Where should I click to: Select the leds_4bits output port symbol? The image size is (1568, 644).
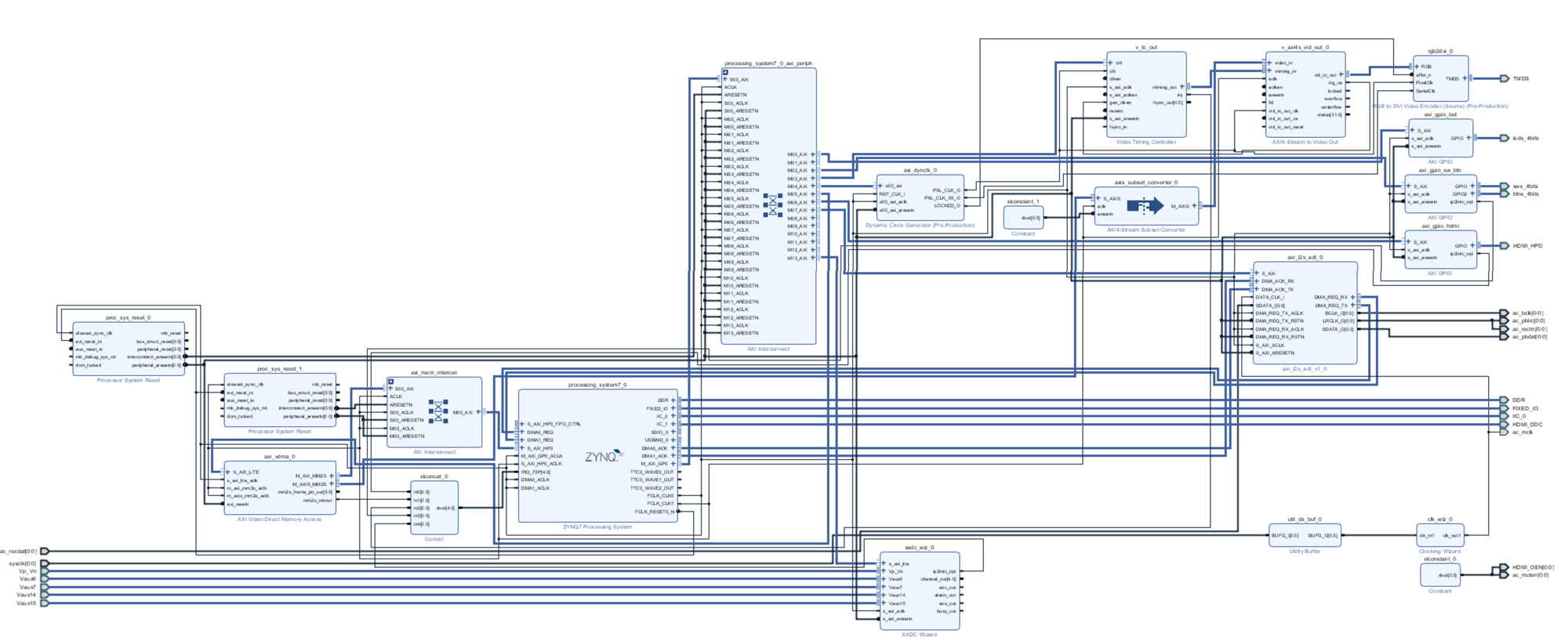pos(1504,138)
